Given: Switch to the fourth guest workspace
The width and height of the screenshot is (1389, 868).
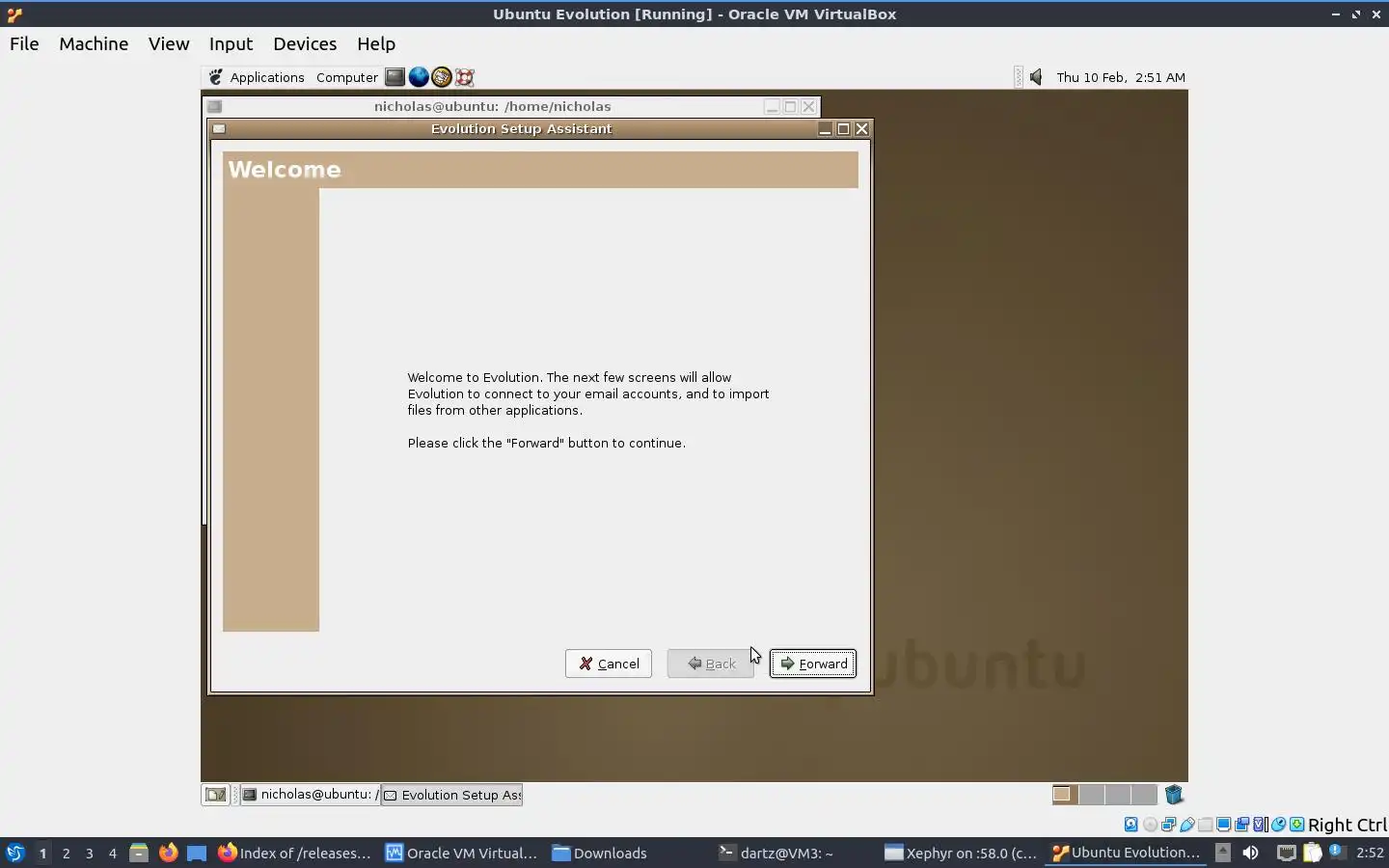Looking at the screenshot, I should (x=1144, y=795).
